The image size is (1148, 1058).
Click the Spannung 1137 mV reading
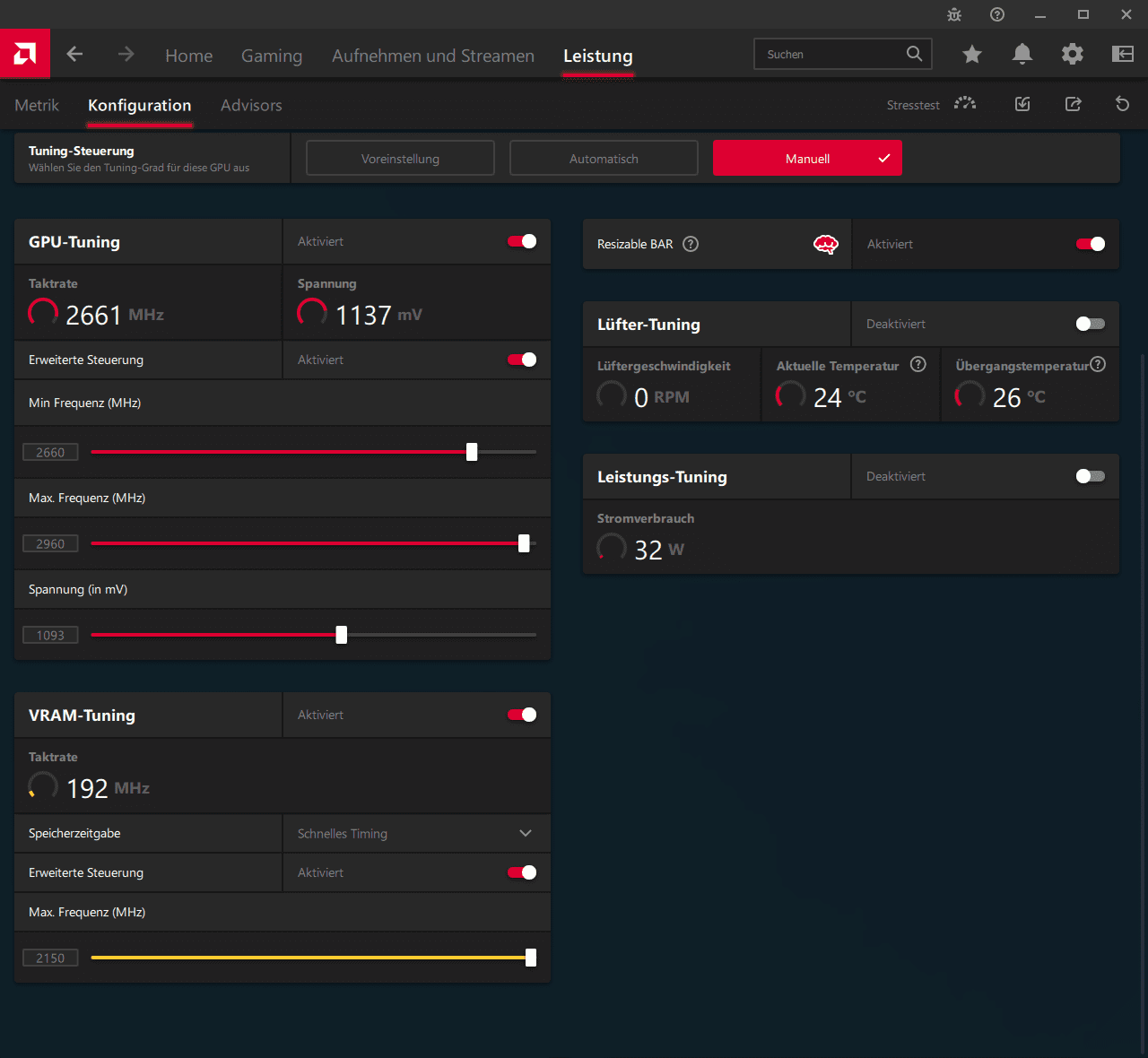tap(360, 314)
